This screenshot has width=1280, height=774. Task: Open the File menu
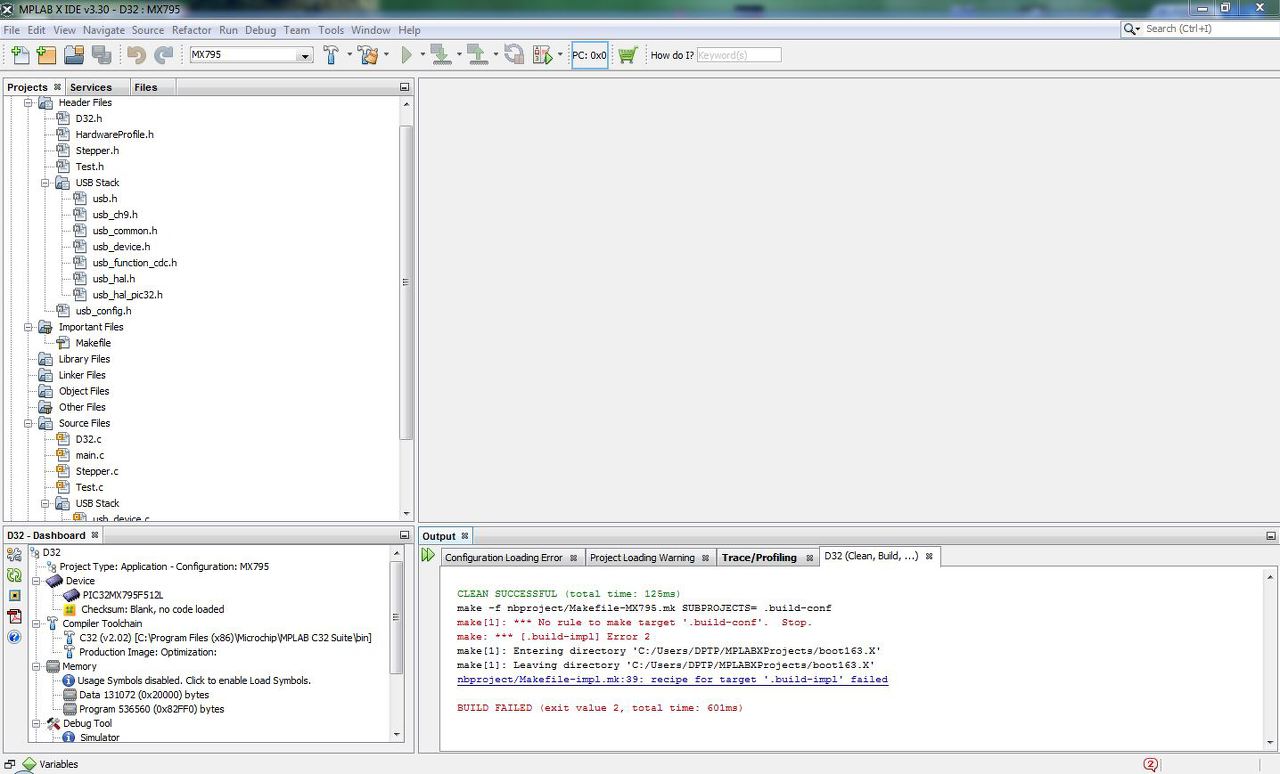[x=12, y=30]
